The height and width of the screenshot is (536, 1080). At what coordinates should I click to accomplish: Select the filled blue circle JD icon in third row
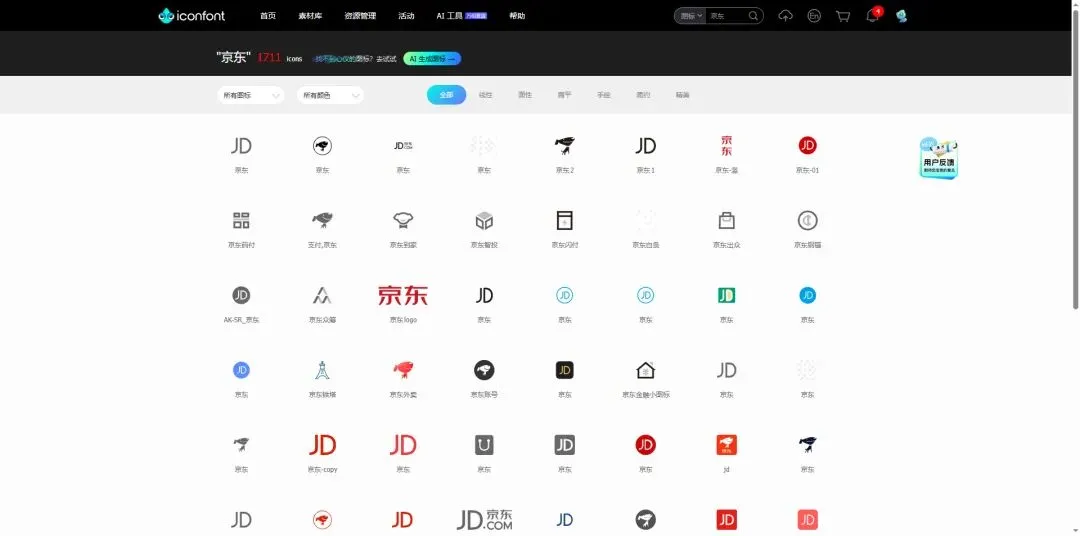(x=807, y=295)
